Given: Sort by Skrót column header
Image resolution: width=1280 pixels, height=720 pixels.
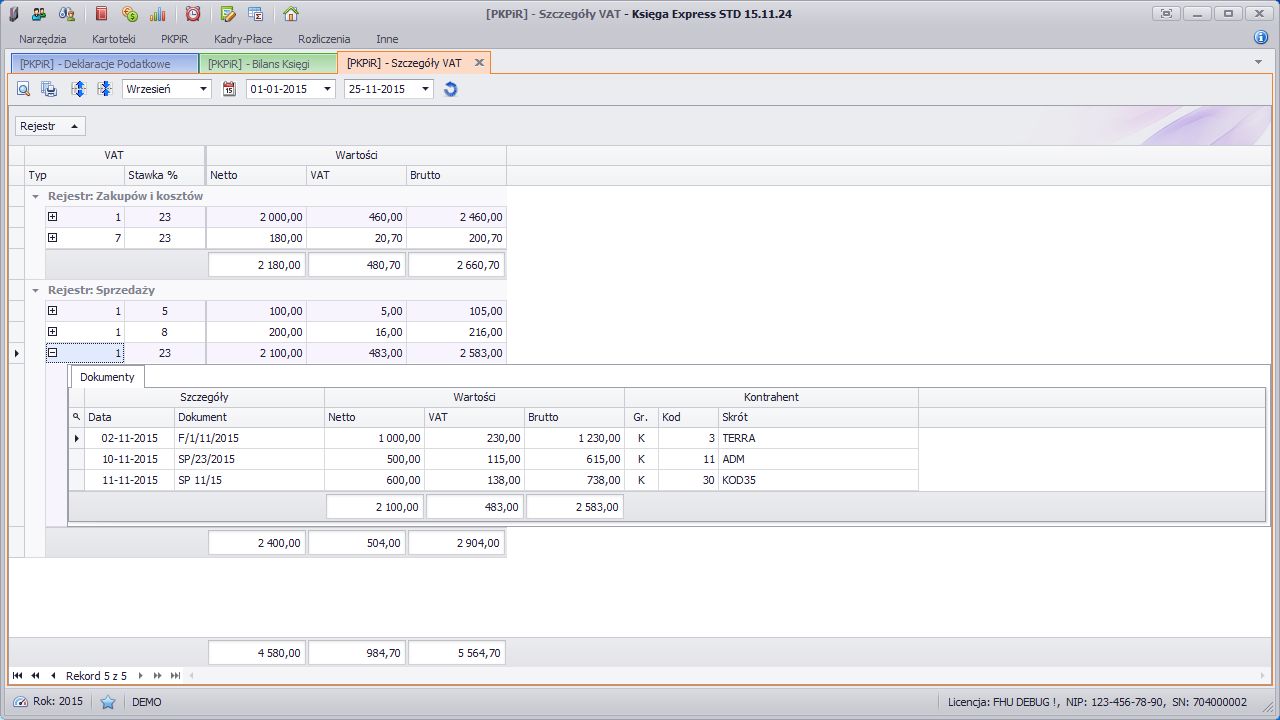Looking at the screenshot, I should pos(818,417).
